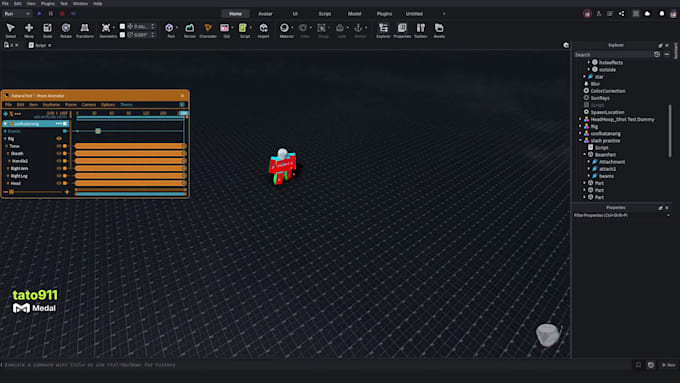
Task: Switch to the Home ribbon tab
Action: coord(235,14)
